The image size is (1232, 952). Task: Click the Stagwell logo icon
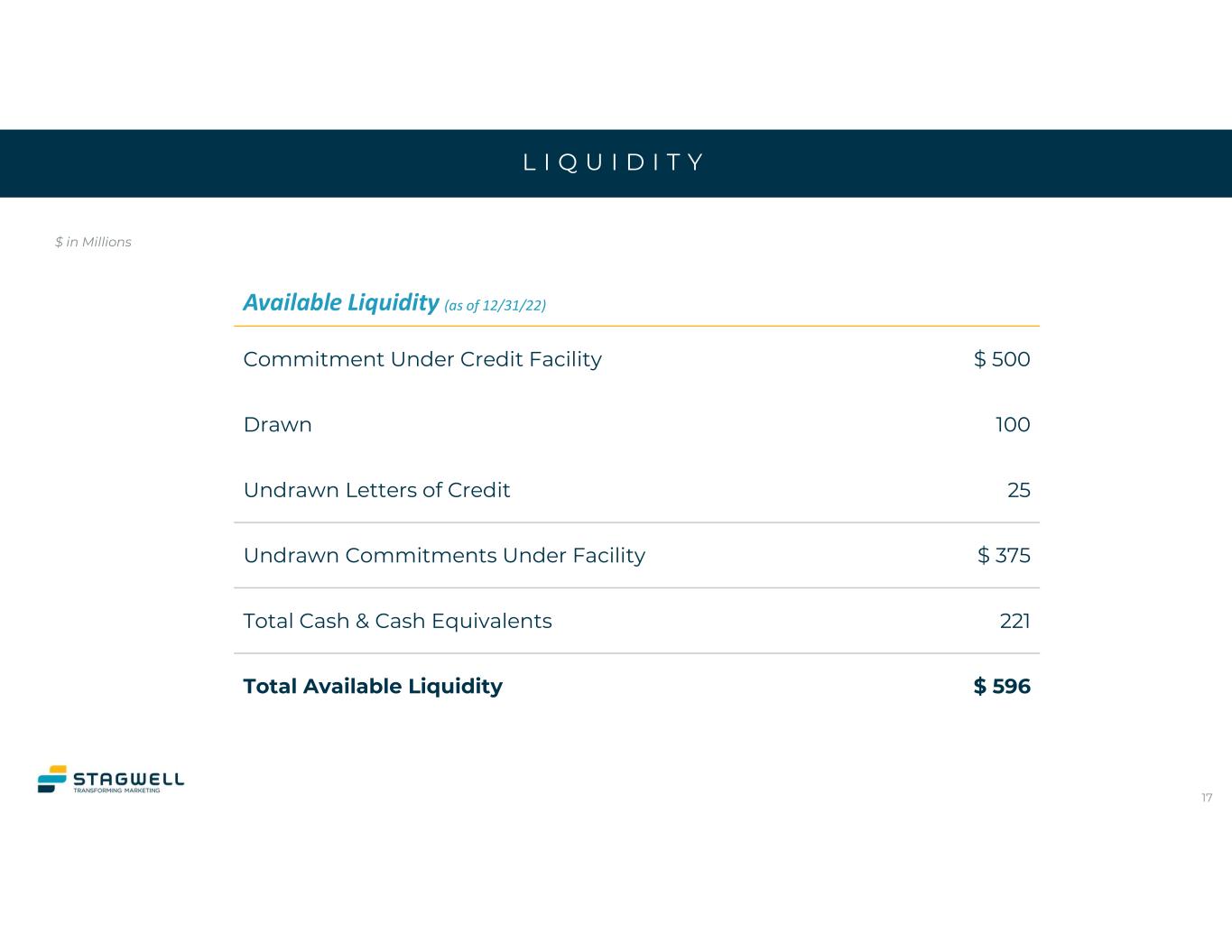[52, 779]
